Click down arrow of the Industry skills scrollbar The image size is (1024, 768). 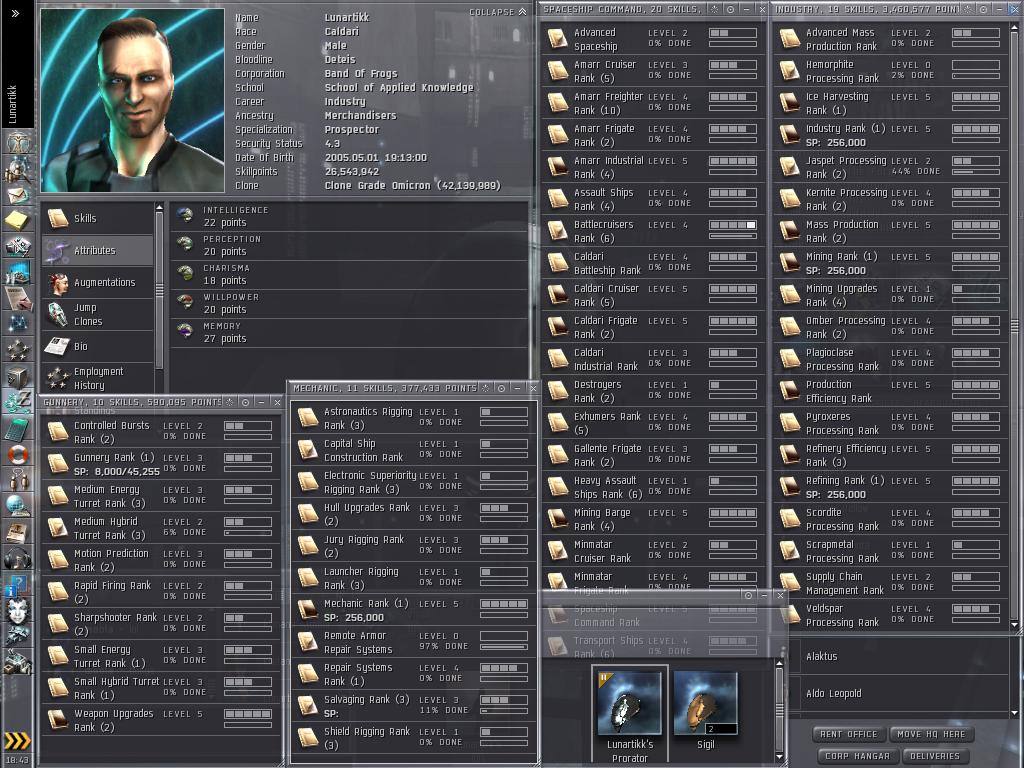click(x=1014, y=625)
